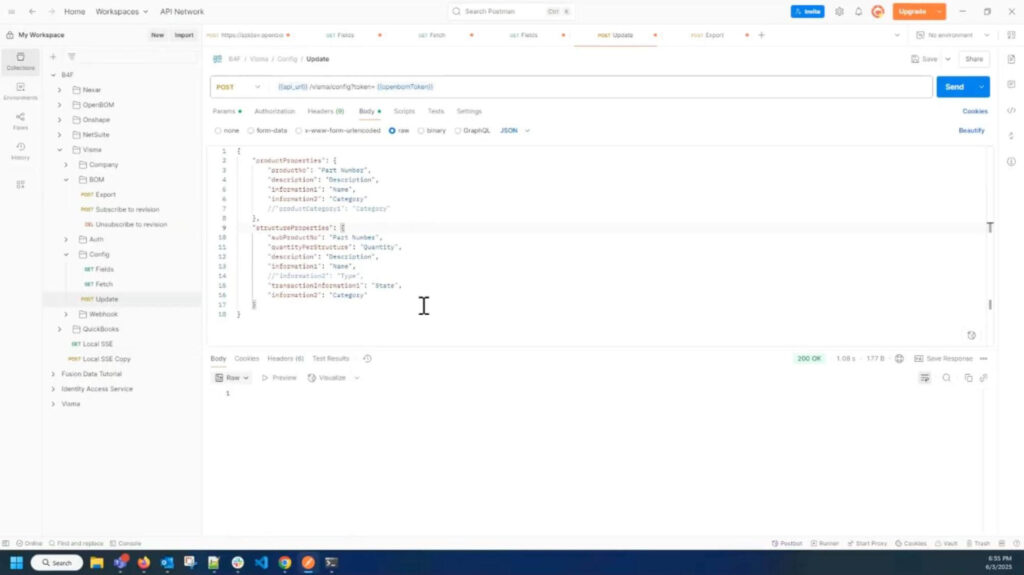Open the JSON format dropdown

coord(515,131)
